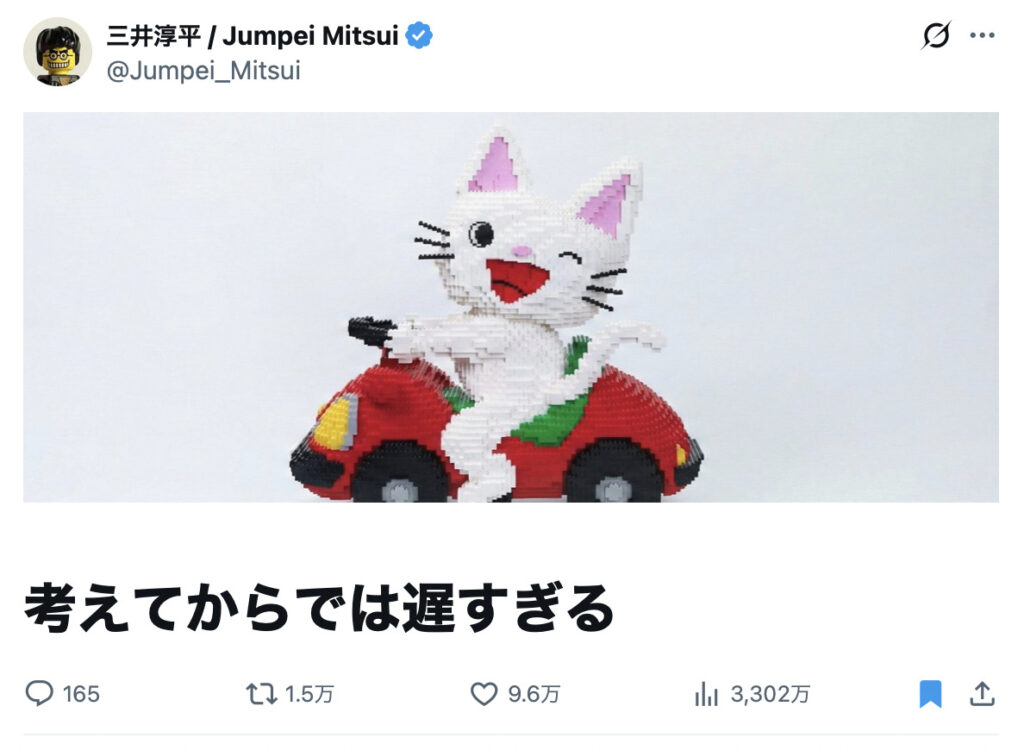Click the blue verified checkmark badge
Image resolution: width=1024 pixels, height=750 pixels.
coord(419,35)
